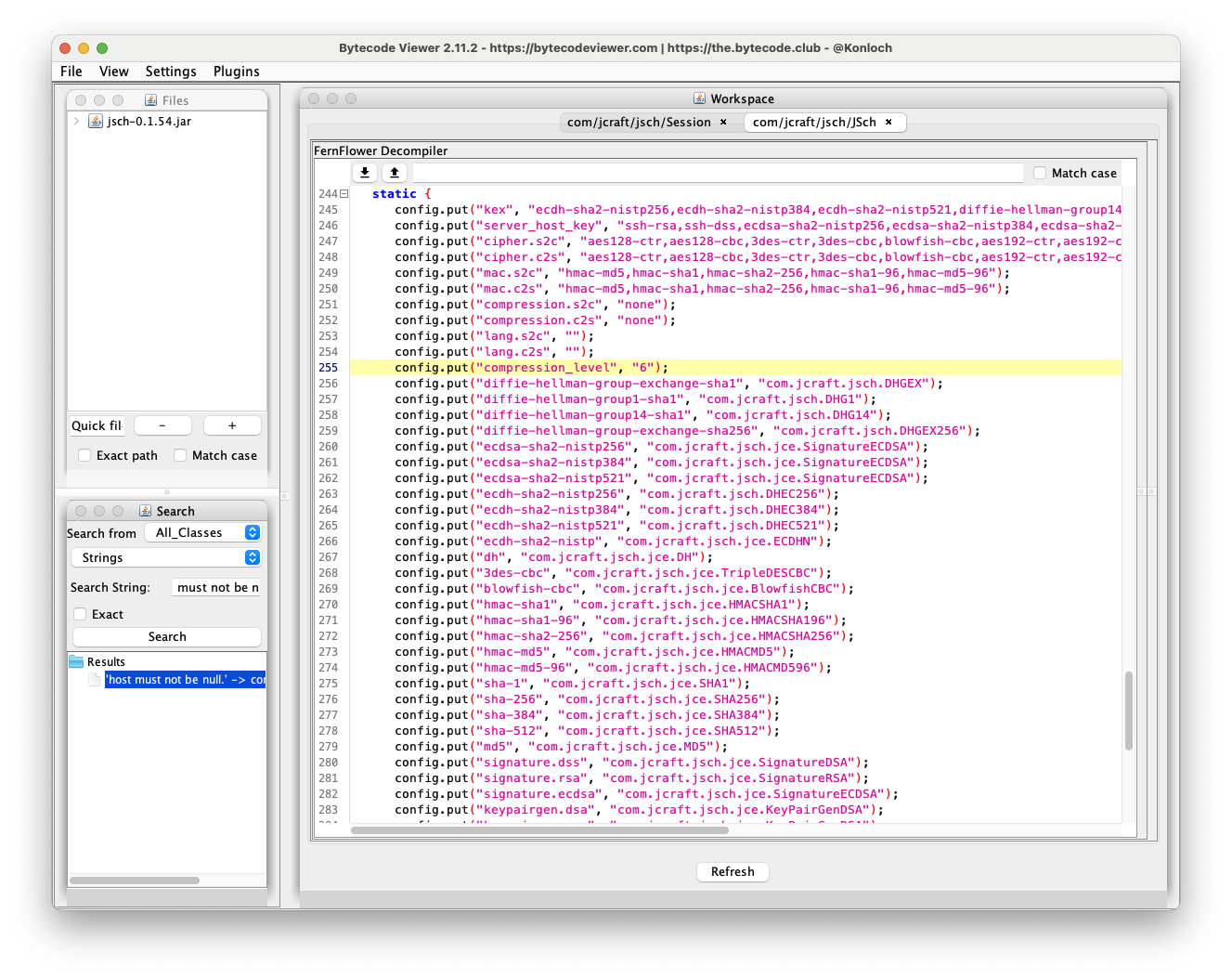Click the Java icon in the Search panel title
Image resolution: width=1232 pixels, height=979 pixels.
[146, 511]
